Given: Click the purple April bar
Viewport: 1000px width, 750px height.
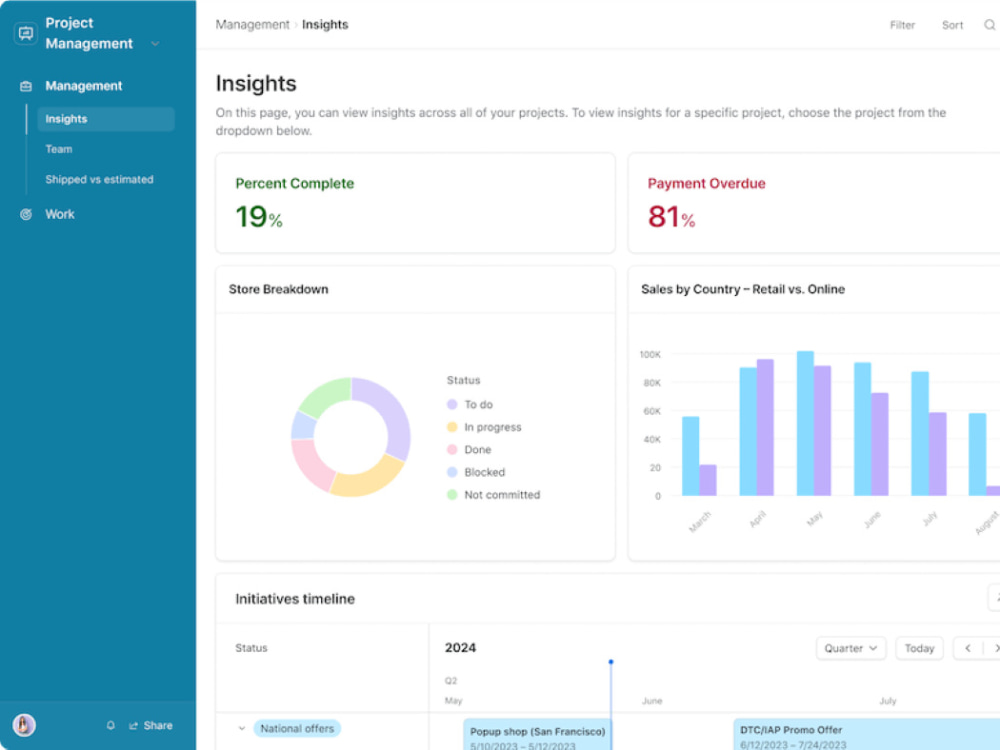Looking at the screenshot, I should click(765, 427).
